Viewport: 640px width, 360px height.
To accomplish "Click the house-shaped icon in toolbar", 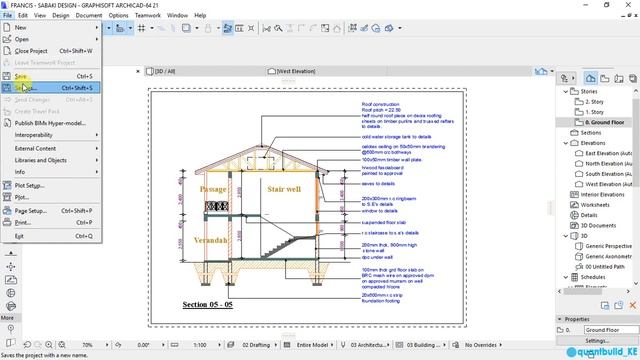I will [x=337, y=28].
